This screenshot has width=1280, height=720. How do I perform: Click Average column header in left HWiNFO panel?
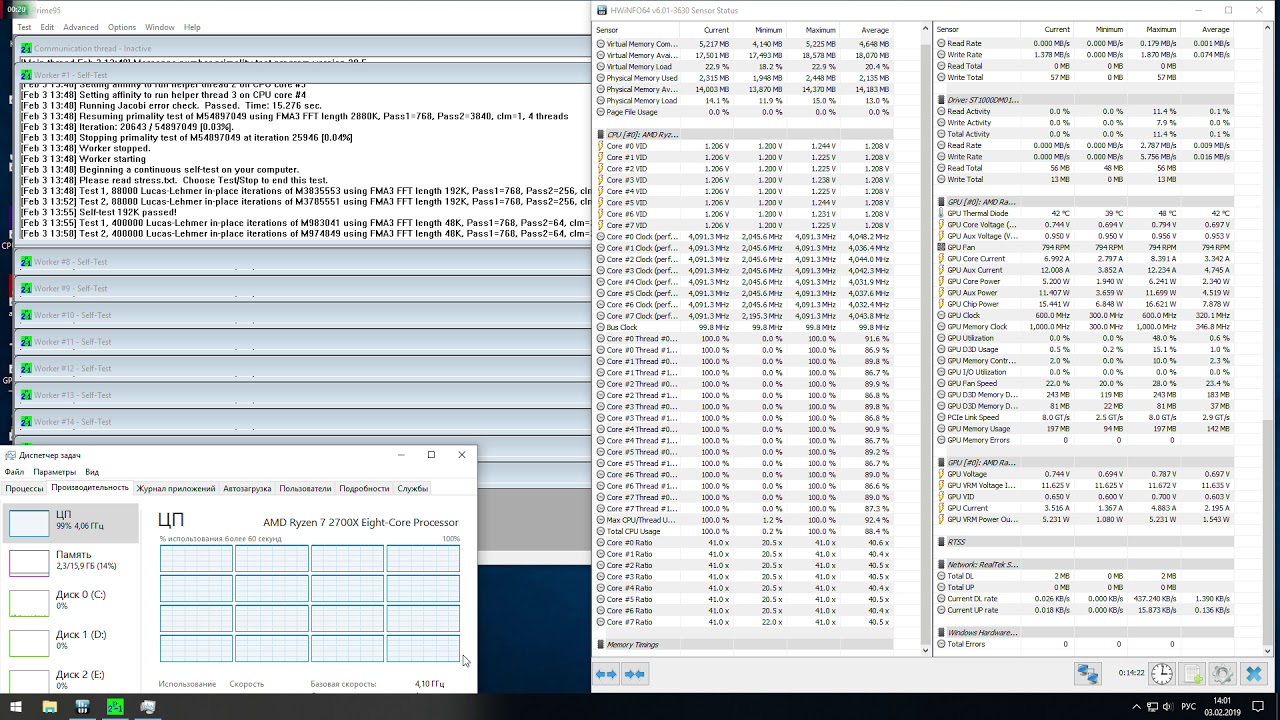click(875, 30)
